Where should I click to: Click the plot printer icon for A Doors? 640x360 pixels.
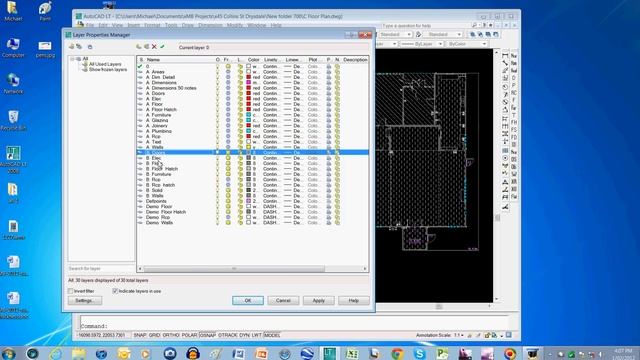329,93
